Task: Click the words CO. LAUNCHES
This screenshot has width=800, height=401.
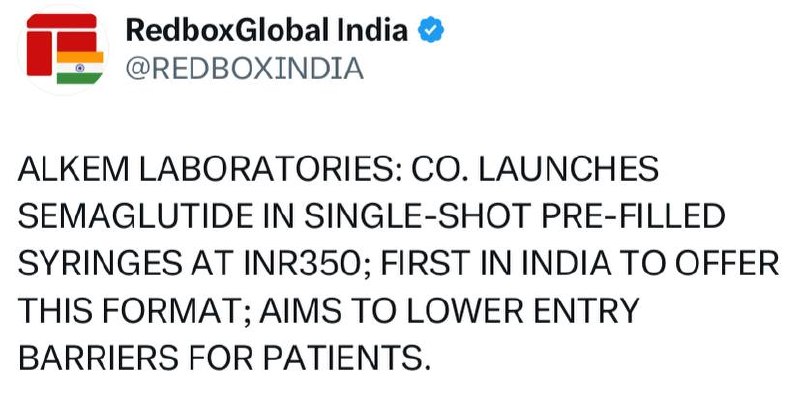Action: (x=535, y=169)
